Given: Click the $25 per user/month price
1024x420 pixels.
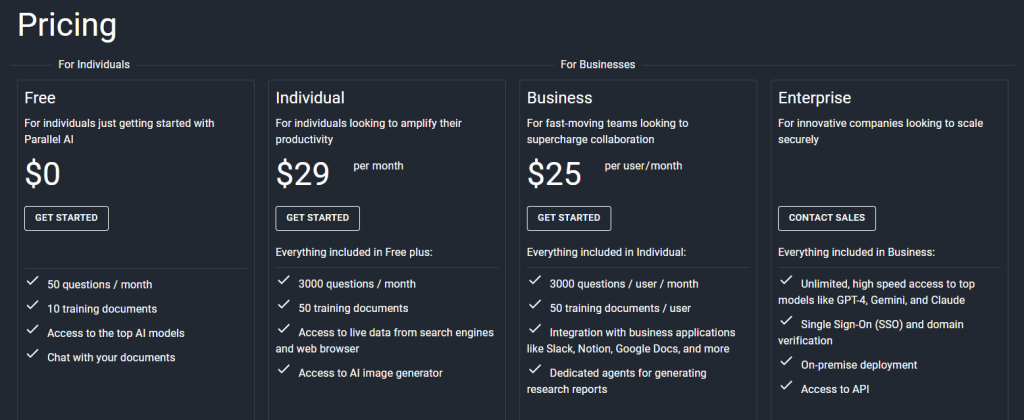Looking at the screenshot, I should (554, 174).
